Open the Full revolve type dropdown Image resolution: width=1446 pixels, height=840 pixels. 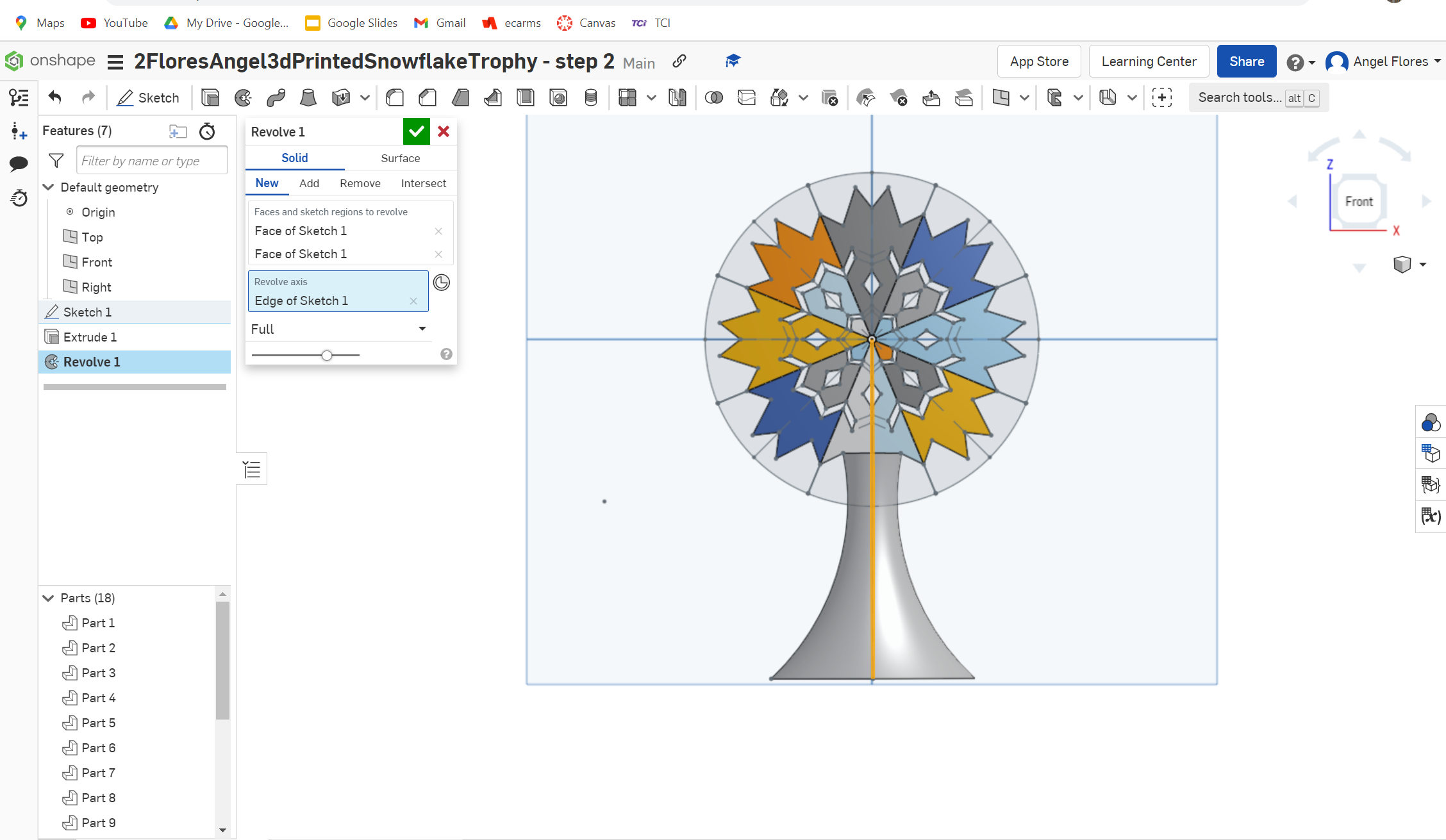click(338, 329)
